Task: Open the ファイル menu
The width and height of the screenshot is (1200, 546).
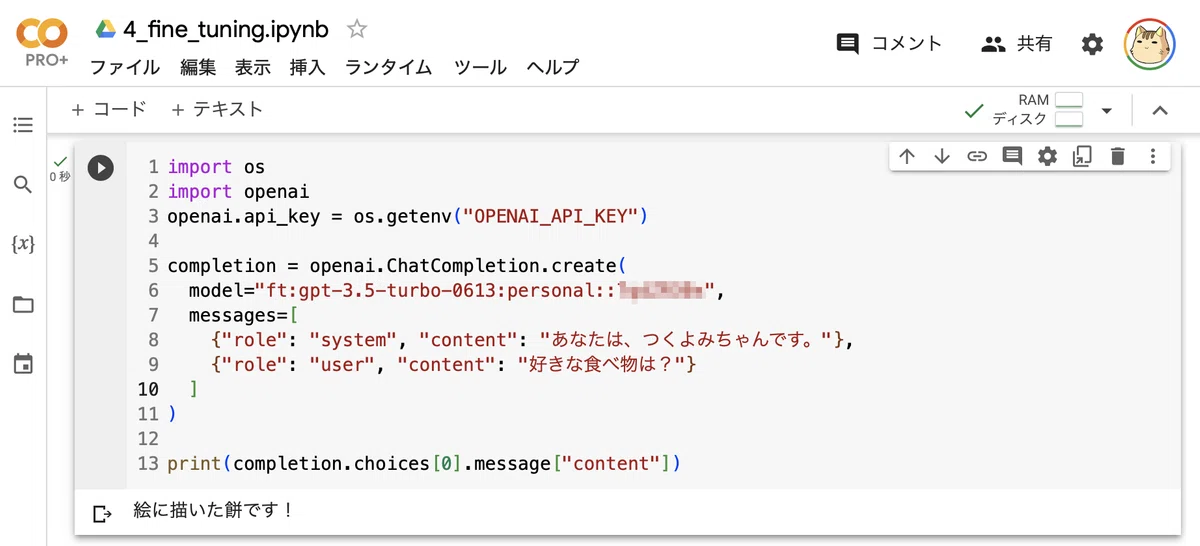Action: [125, 67]
